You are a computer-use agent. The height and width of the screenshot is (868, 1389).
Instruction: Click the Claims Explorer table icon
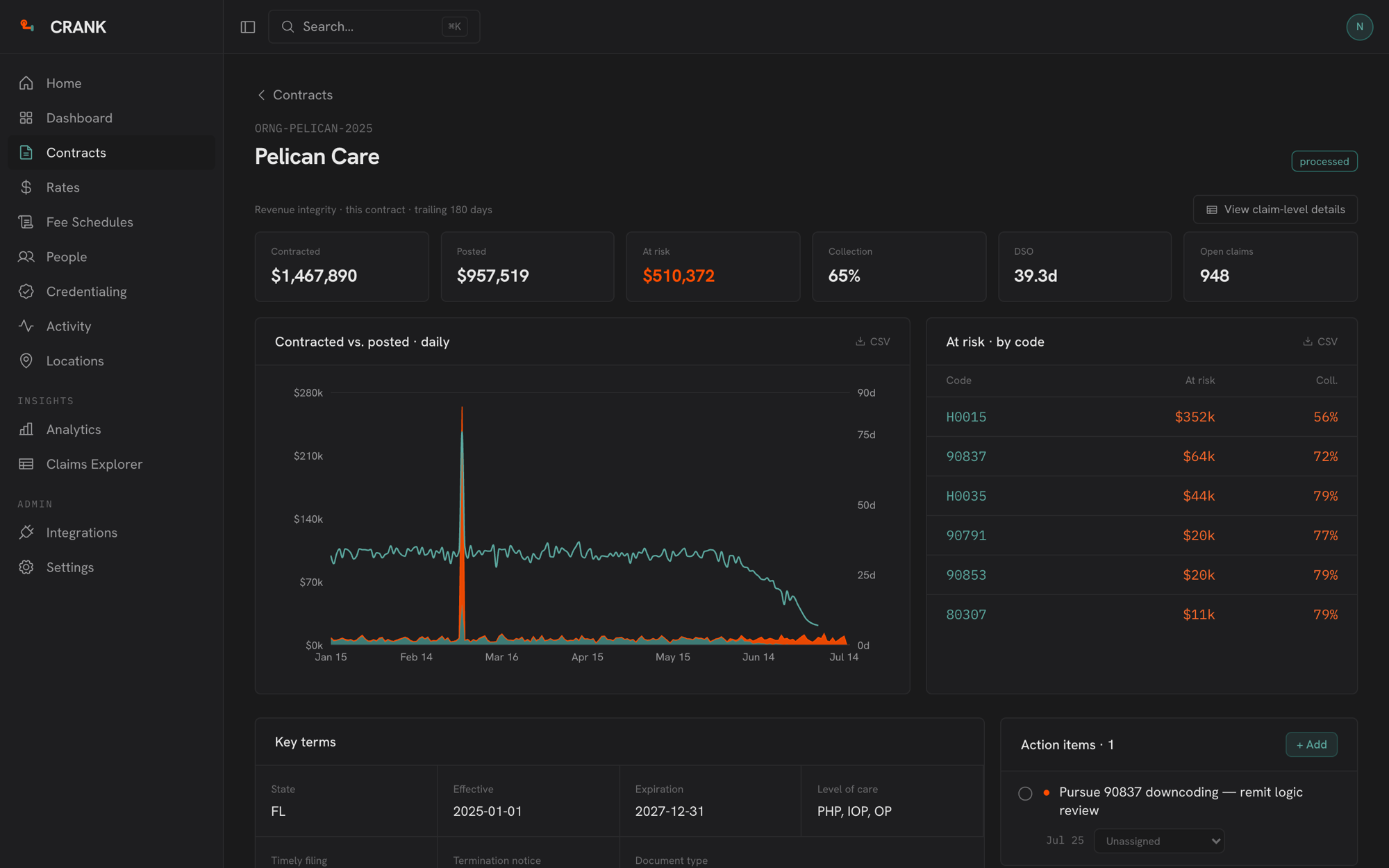pos(26,464)
